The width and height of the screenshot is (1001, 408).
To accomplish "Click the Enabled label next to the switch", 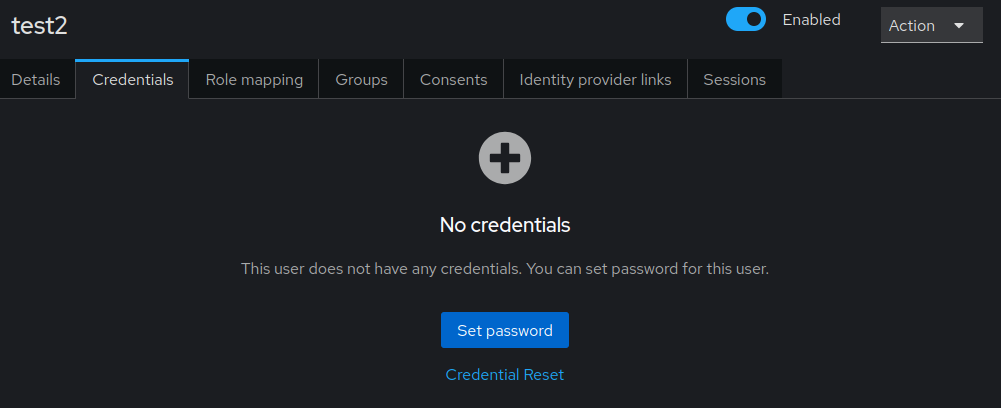I will [x=811, y=20].
